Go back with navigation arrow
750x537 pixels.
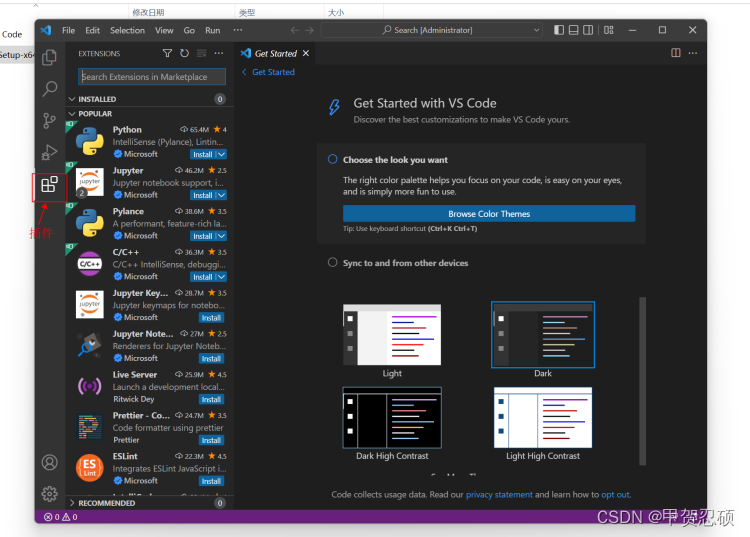[295, 30]
